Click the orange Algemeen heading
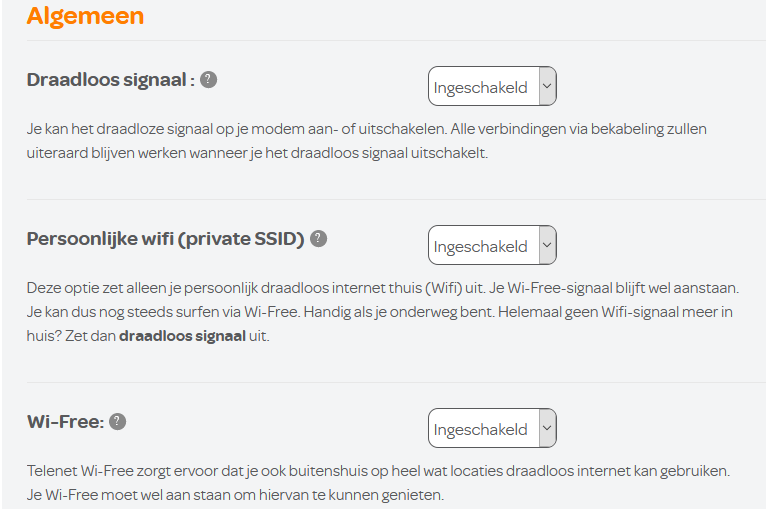Screen dimensions: 766x509 point(85,16)
